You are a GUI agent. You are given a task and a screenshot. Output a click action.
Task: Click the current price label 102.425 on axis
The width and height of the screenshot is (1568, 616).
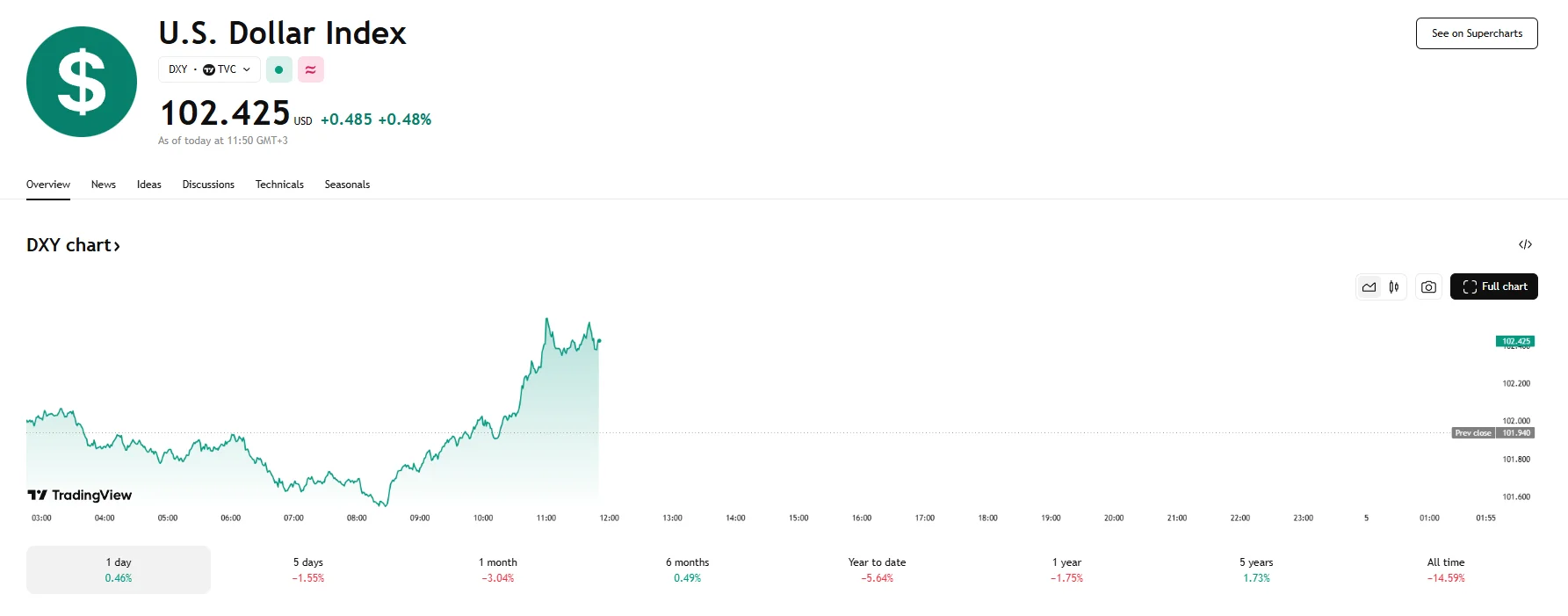[1514, 341]
